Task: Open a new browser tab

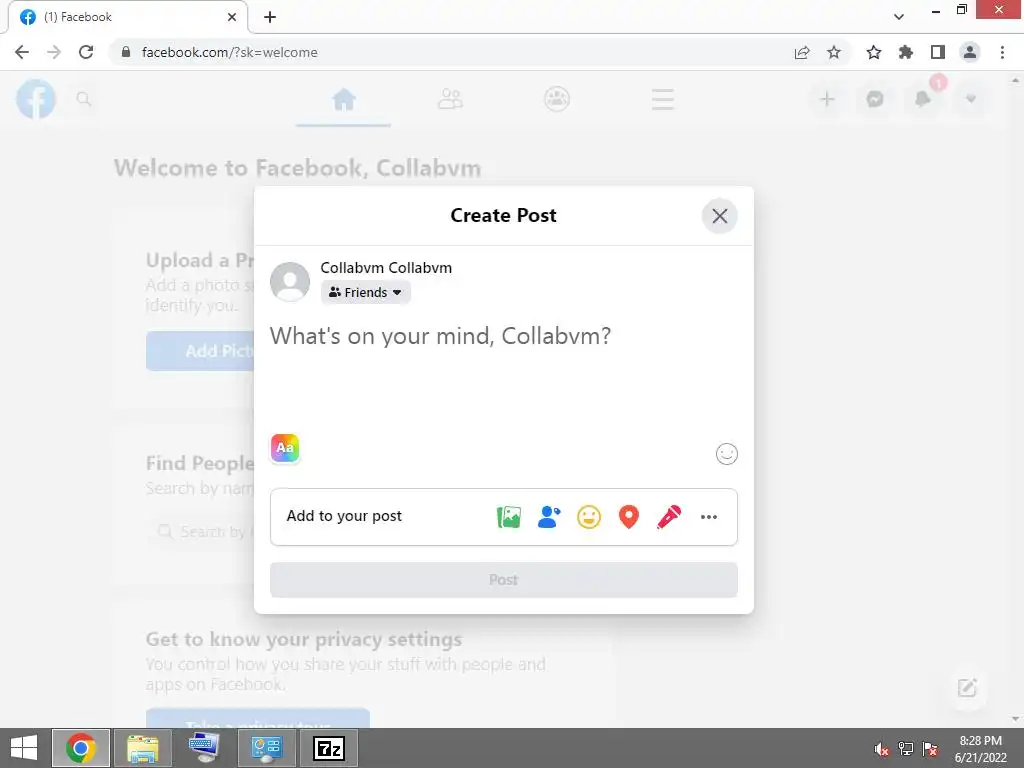Action: coord(270,17)
